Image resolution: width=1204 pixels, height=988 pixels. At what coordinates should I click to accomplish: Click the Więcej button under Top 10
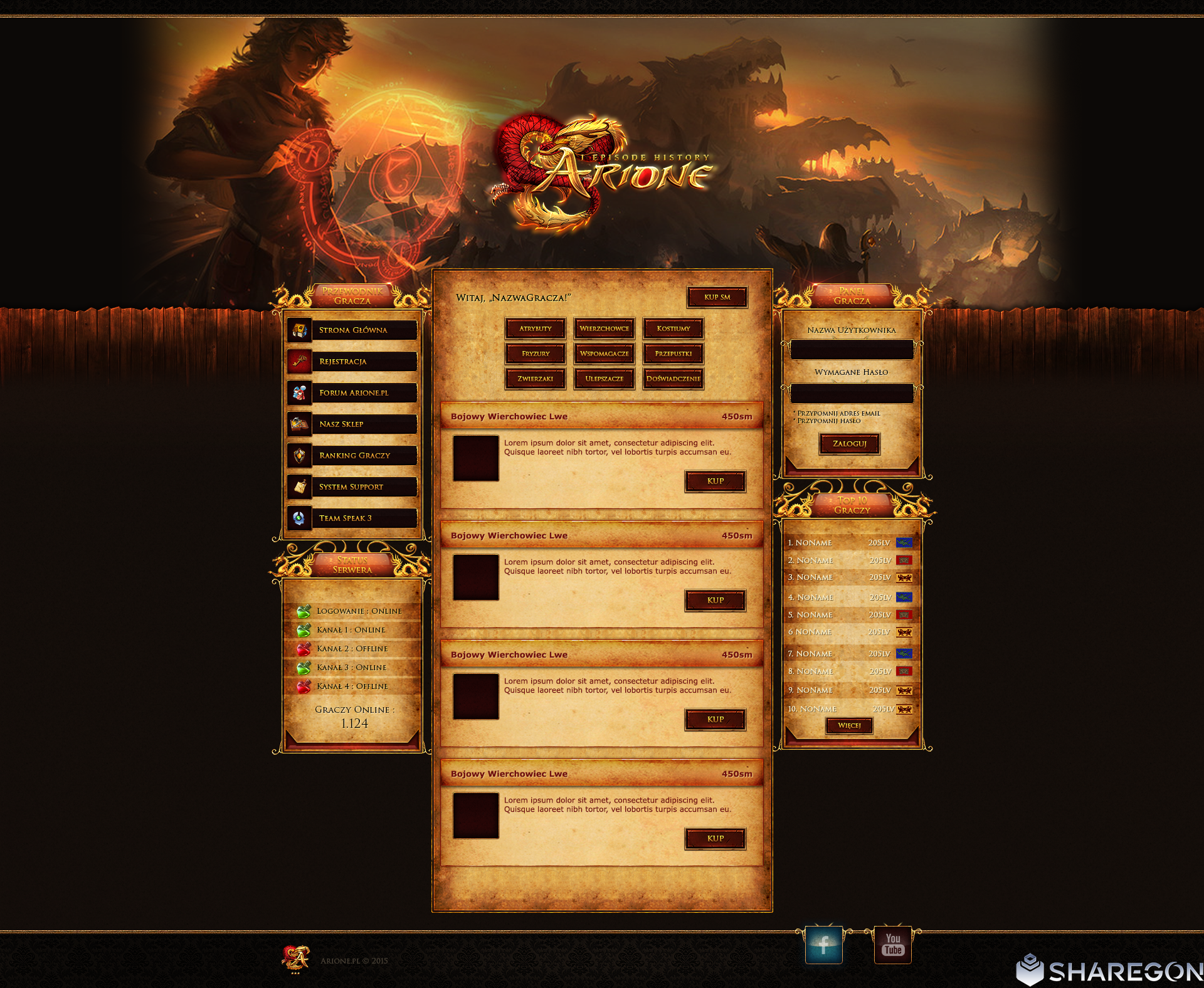[x=849, y=725]
